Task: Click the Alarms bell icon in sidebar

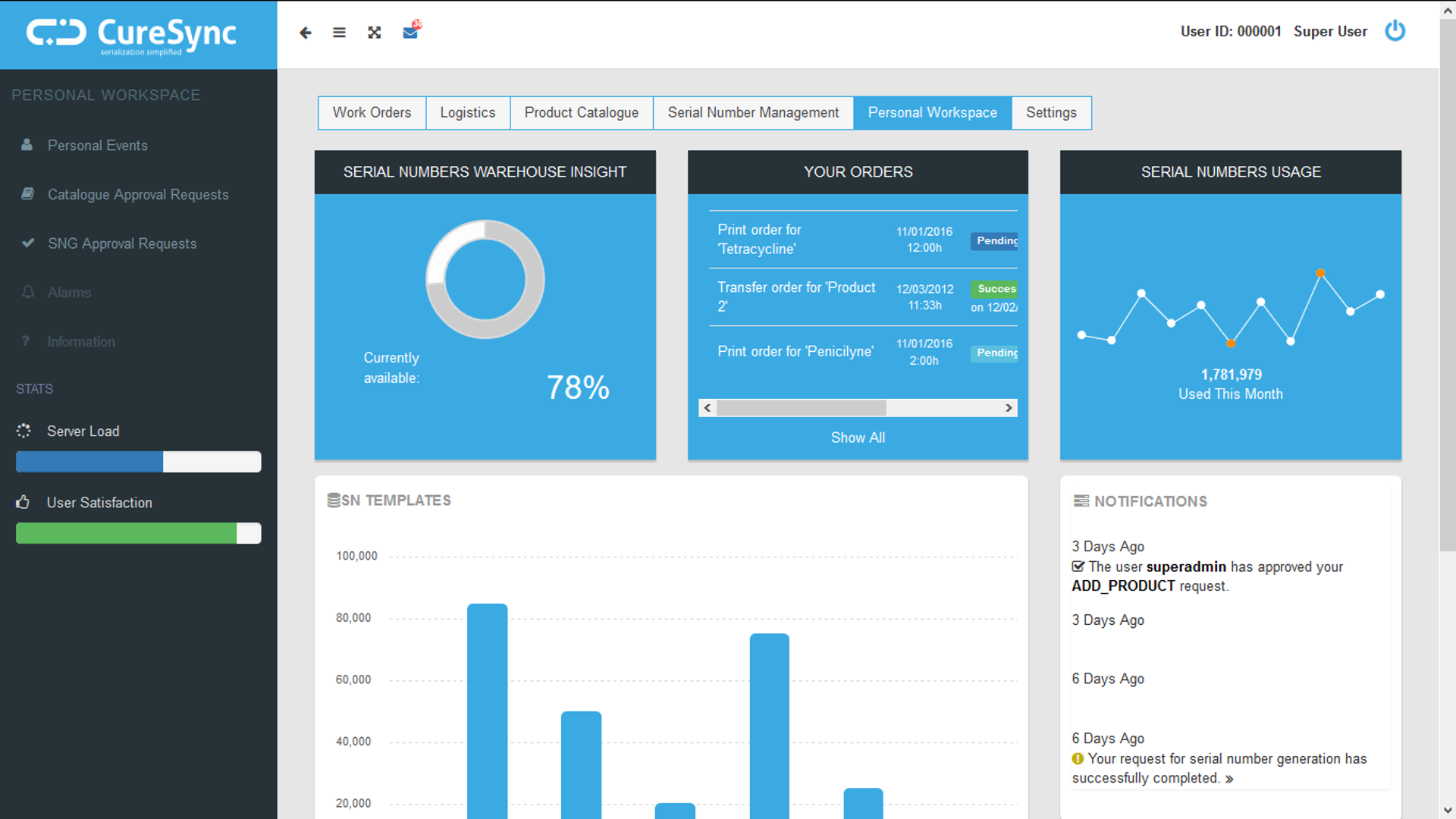Action: coord(28,292)
